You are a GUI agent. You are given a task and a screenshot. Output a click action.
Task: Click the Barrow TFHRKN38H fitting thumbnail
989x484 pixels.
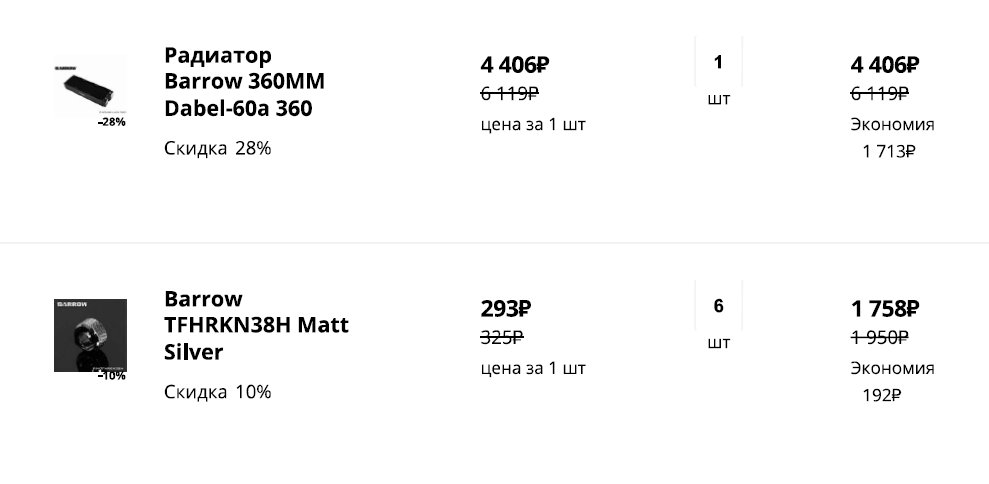90,334
